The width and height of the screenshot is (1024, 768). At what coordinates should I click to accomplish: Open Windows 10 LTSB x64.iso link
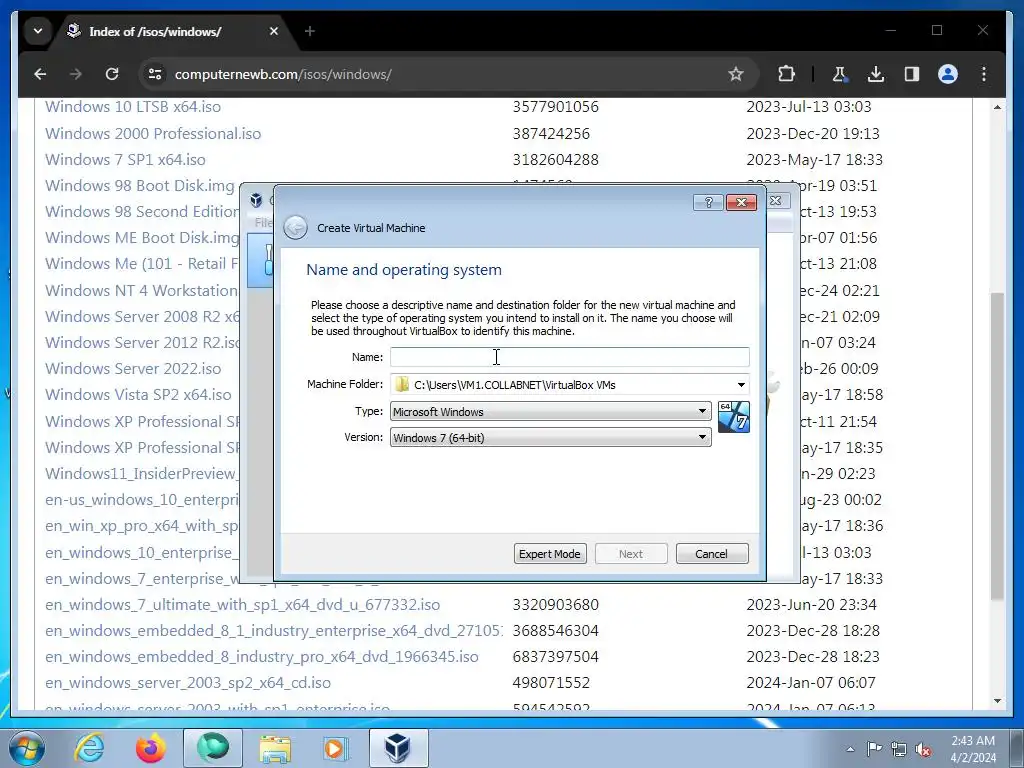133,106
